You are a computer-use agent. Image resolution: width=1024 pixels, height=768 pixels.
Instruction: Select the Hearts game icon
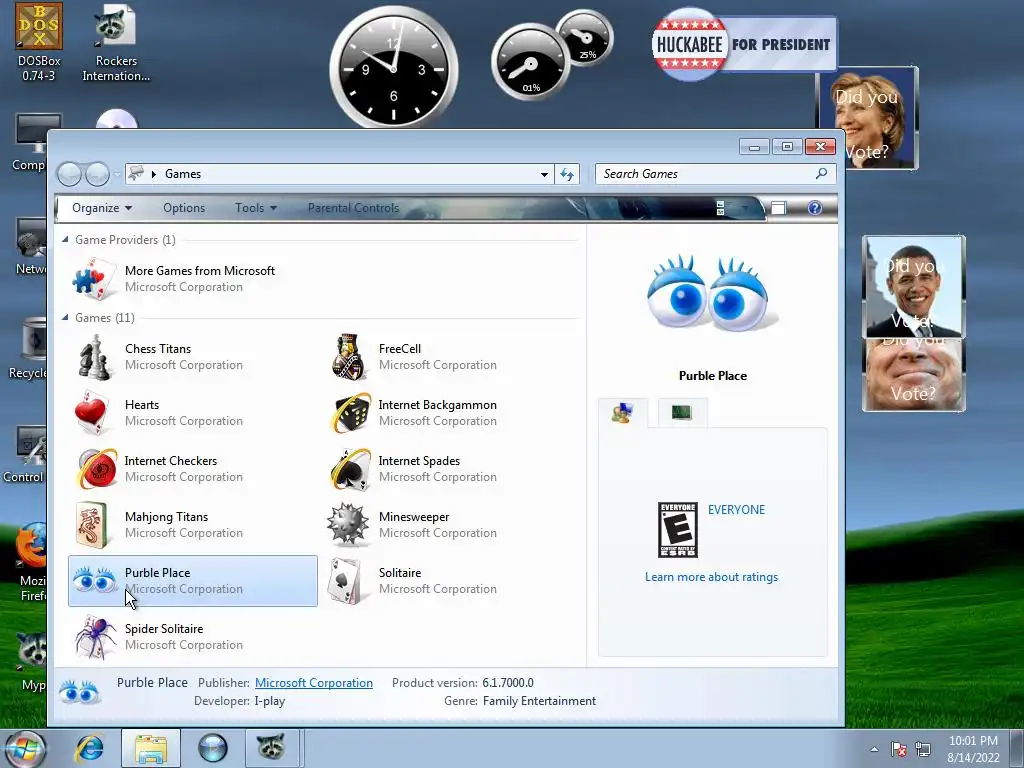92,413
